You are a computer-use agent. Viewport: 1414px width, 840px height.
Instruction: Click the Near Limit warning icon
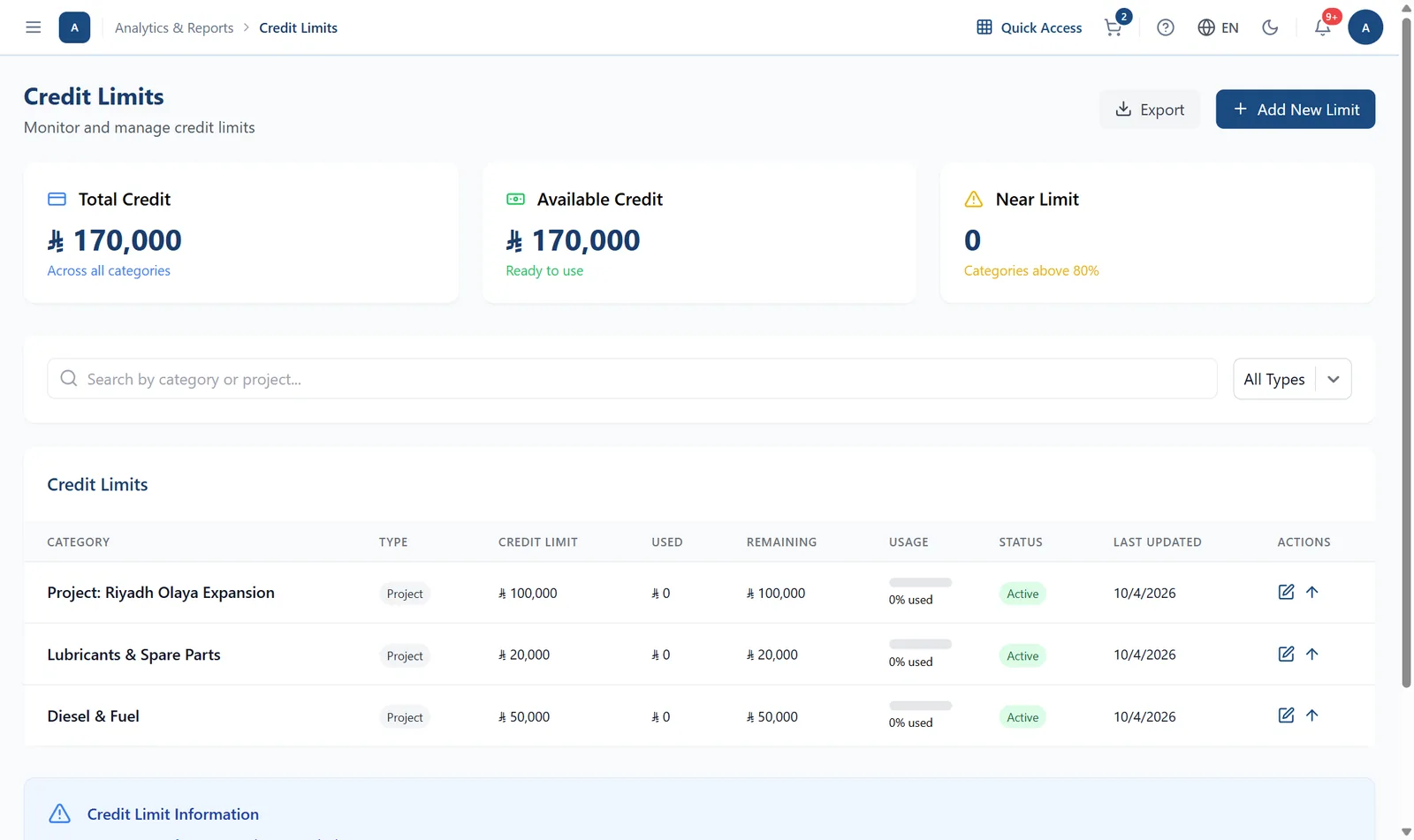tap(974, 199)
